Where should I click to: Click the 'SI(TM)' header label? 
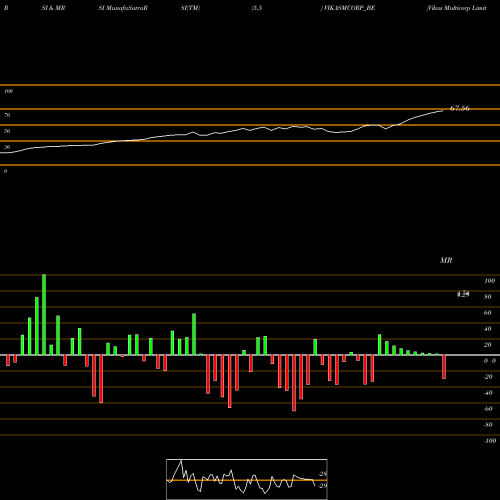click(190, 8)
